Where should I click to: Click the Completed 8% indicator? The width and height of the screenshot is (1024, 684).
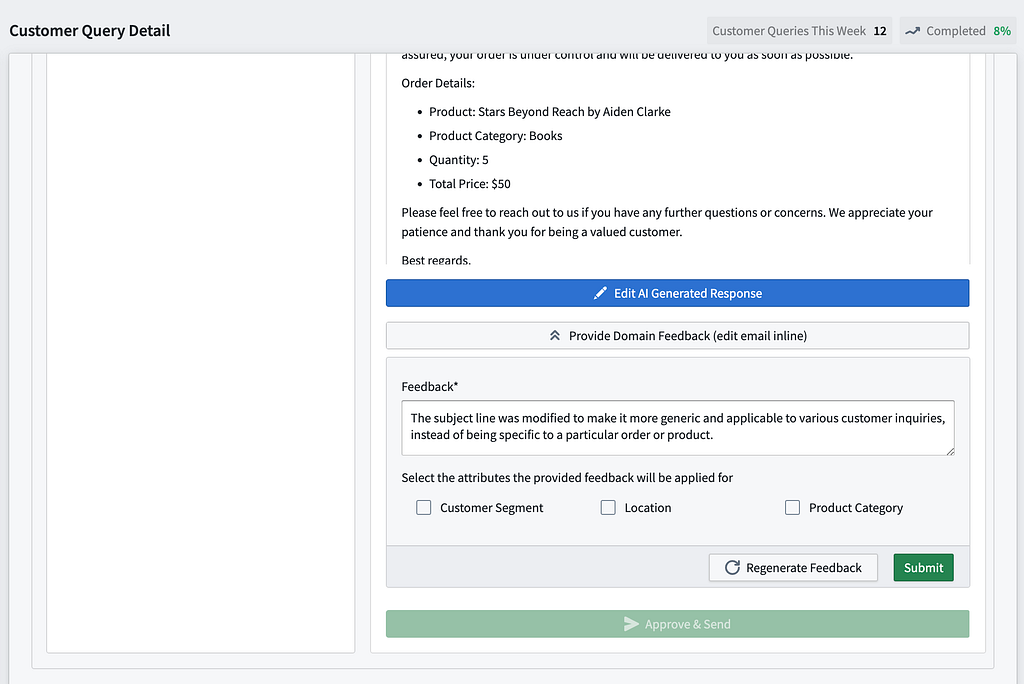click(x=958, y=31)
